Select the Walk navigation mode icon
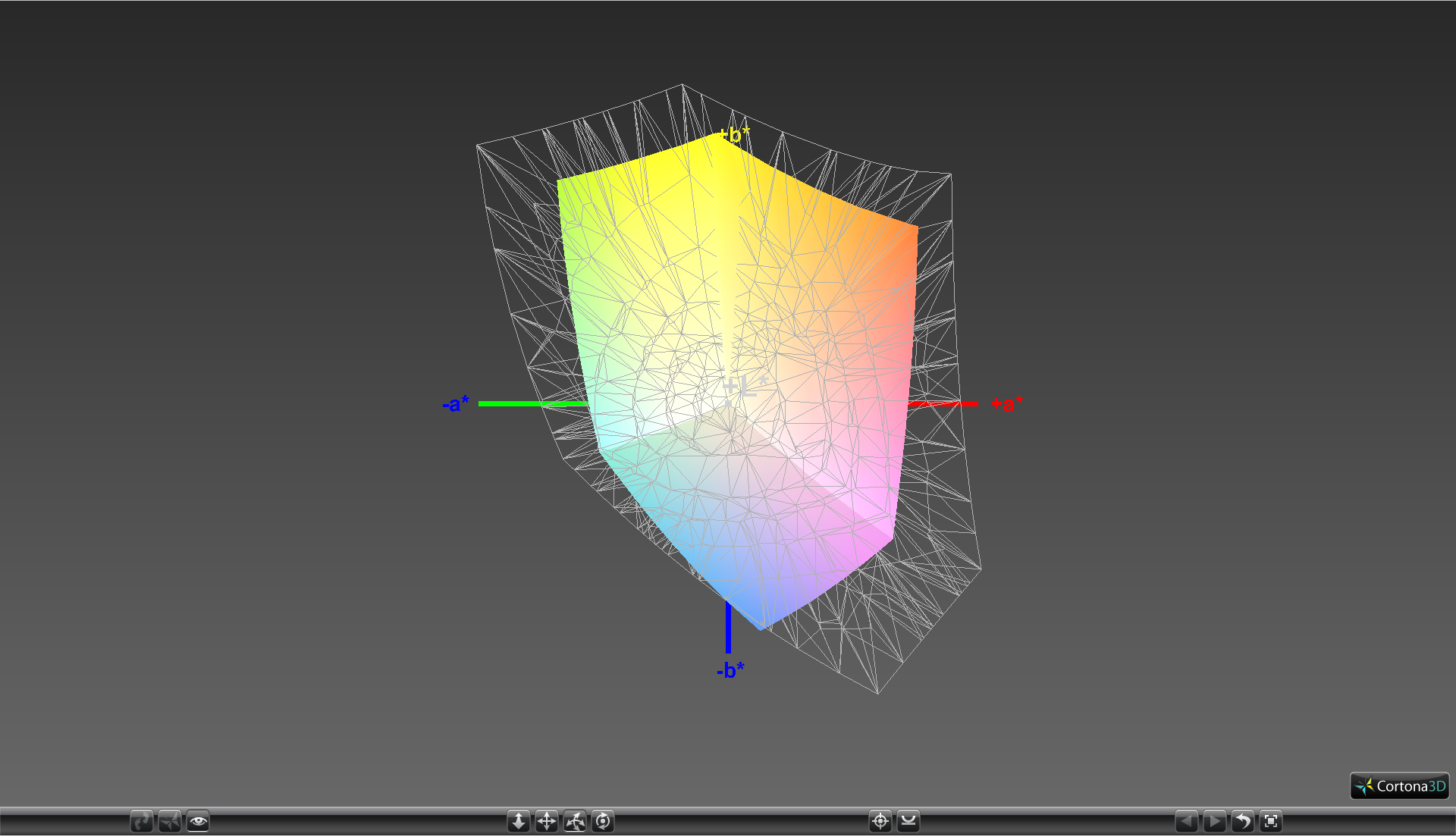Viewport: 1456px width, 837px height. pyautogui.click(x=142, y=822)
